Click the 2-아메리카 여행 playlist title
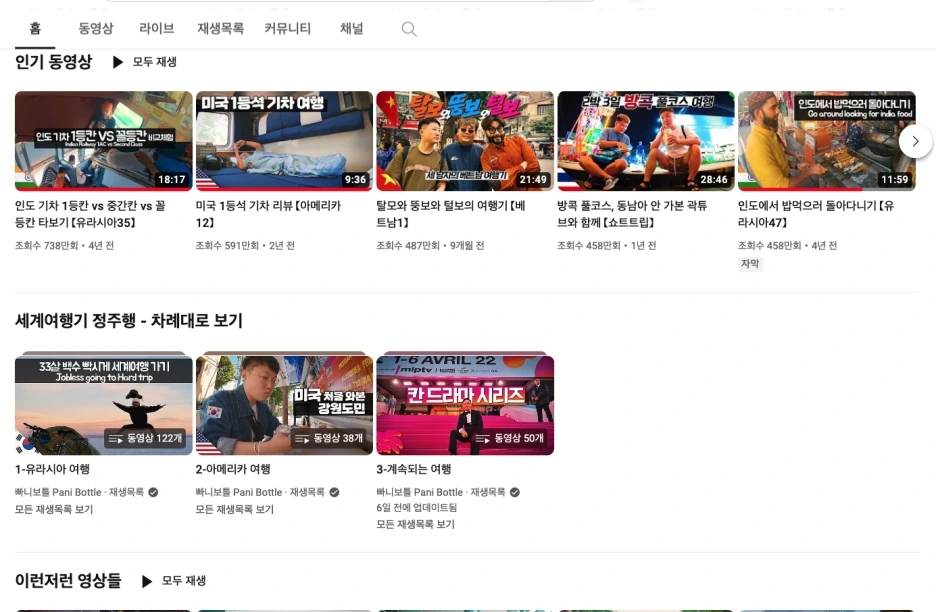936x612 pixels. pos(233,469)
